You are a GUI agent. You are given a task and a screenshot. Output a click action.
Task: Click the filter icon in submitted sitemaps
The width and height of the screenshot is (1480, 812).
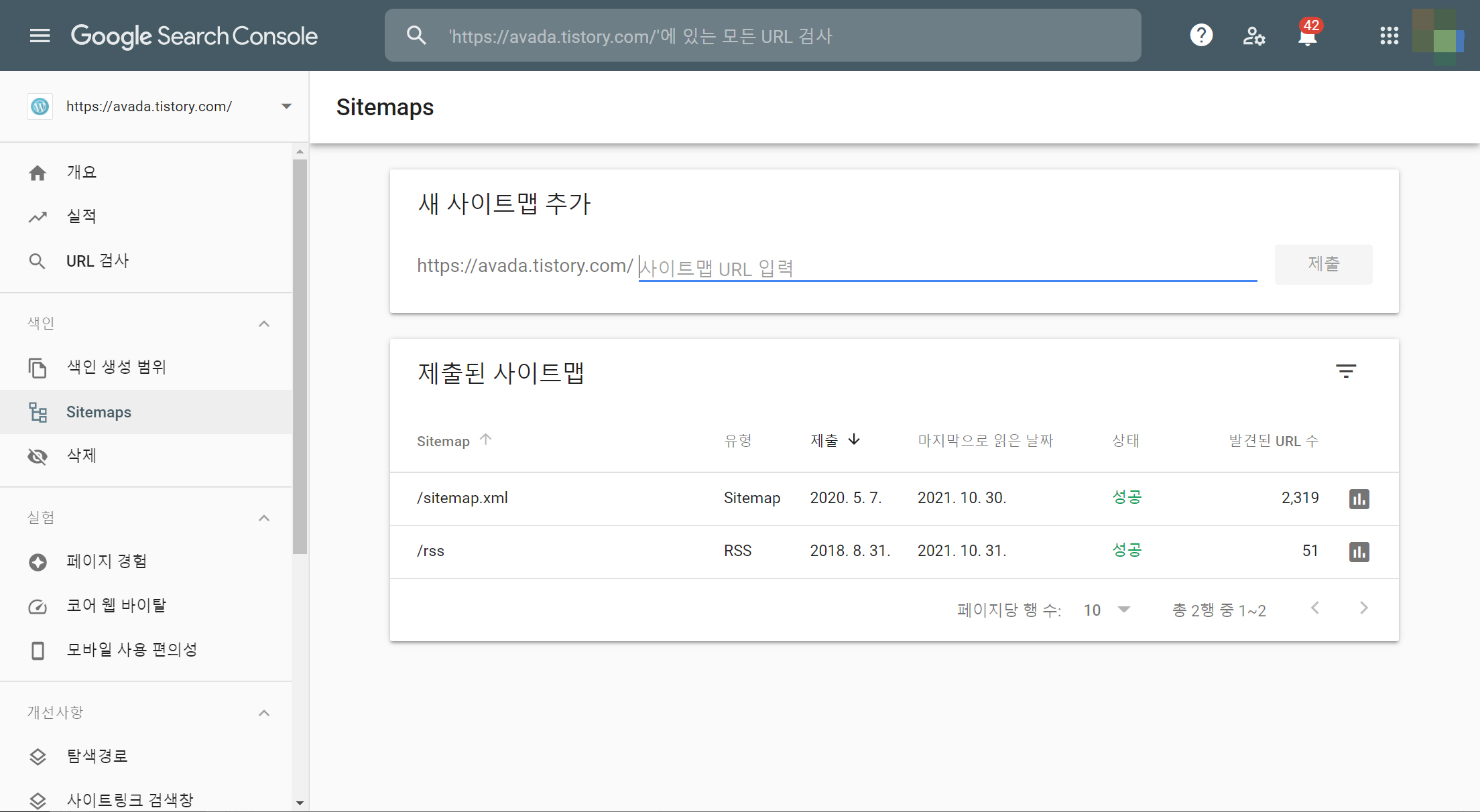click(x=1345, y=371)
